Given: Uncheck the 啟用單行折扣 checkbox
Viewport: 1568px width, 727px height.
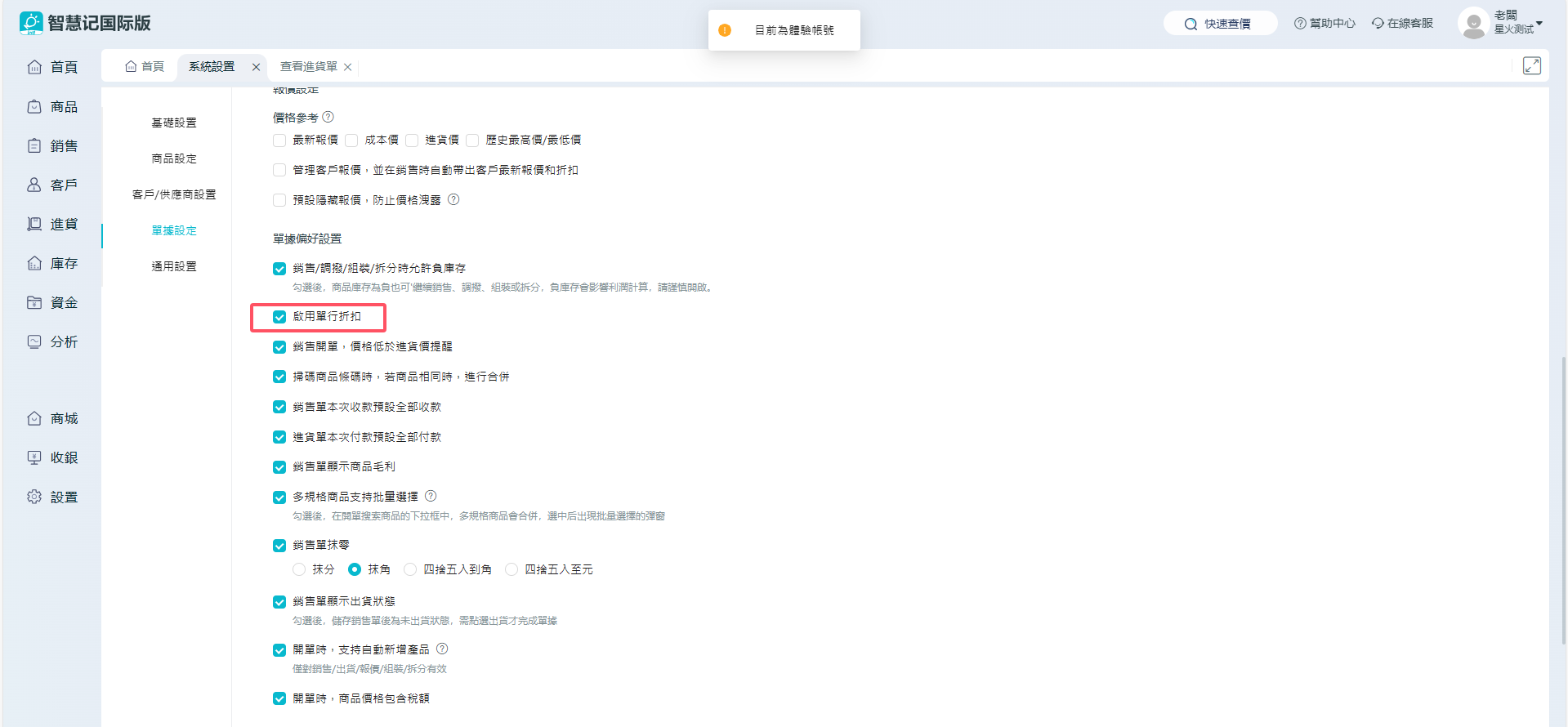Looking at the screenshot, I should (x=279, y=317).
